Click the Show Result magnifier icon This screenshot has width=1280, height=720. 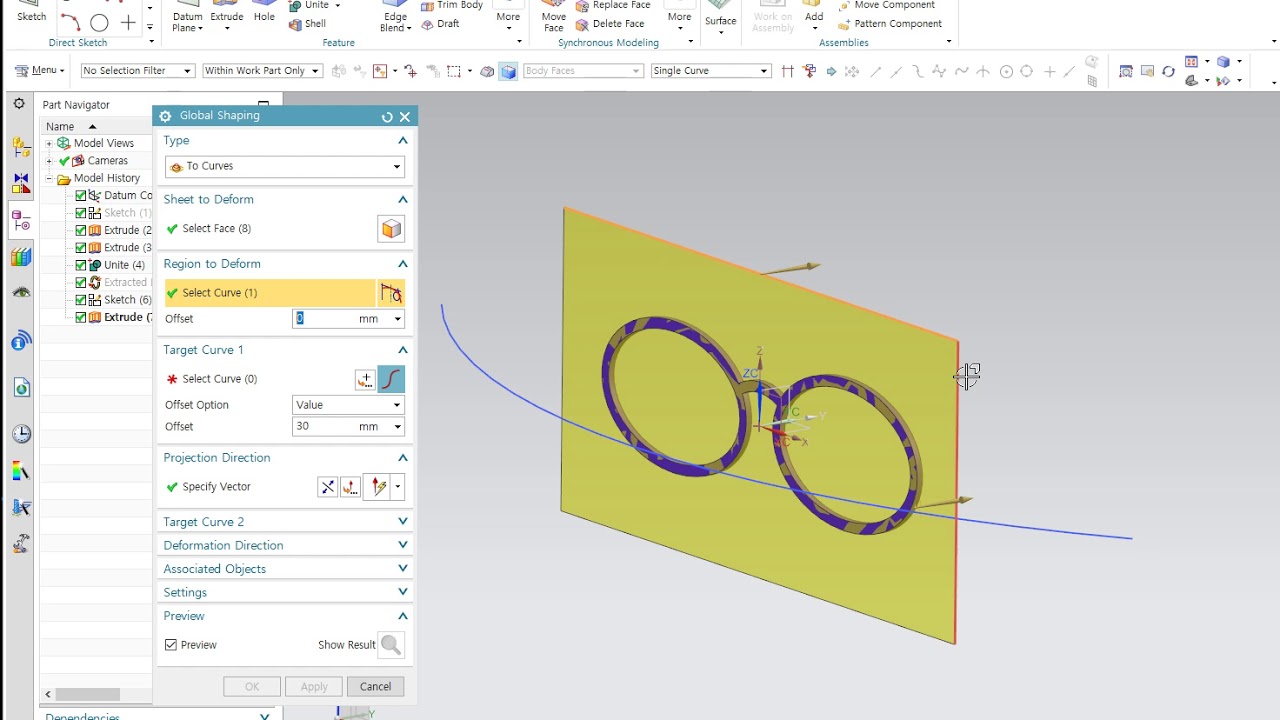pyautogui.click(x=391, y=645)
